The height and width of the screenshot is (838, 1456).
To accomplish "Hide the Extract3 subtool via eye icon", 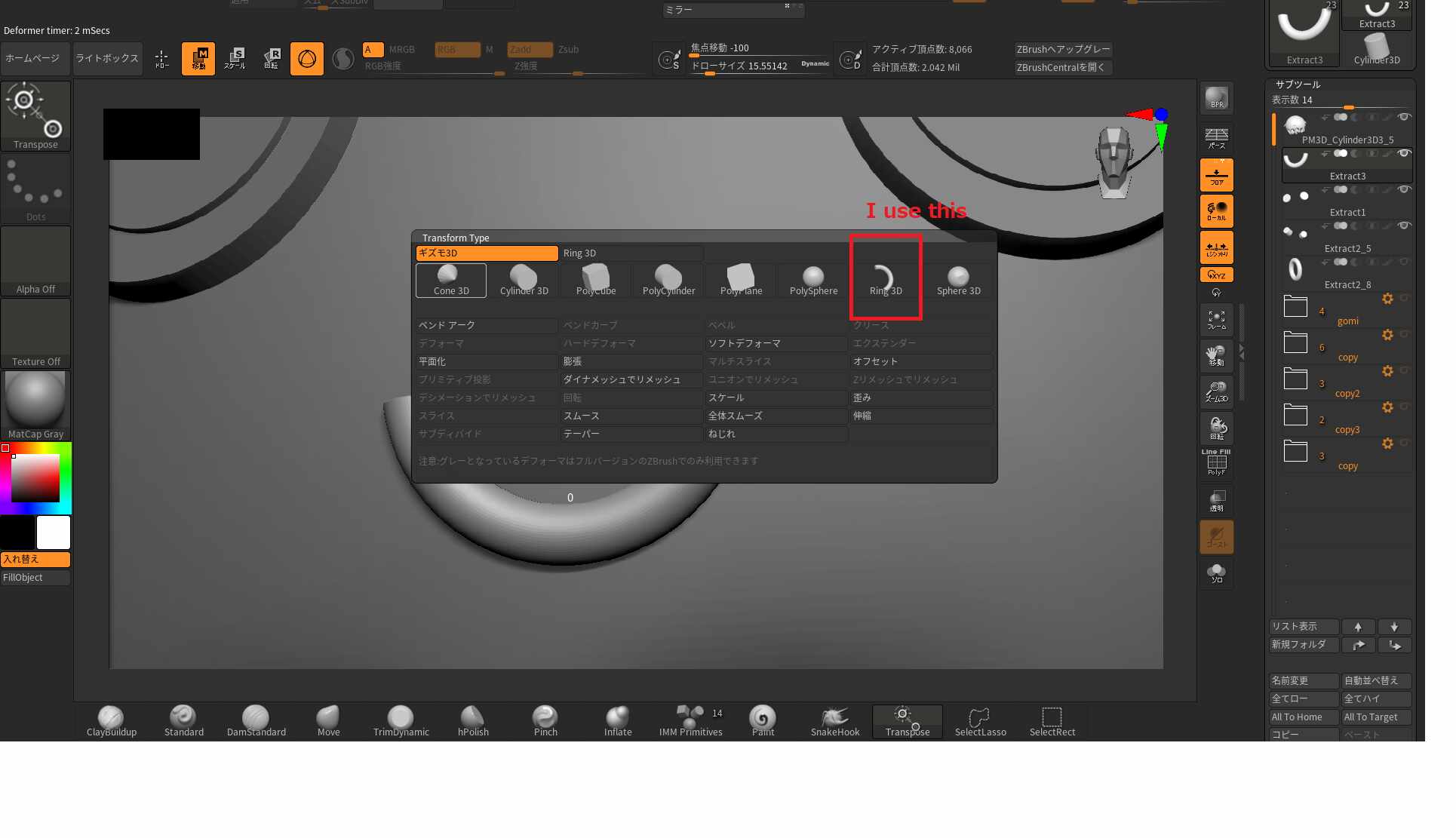I will (x=1403, y=153).
